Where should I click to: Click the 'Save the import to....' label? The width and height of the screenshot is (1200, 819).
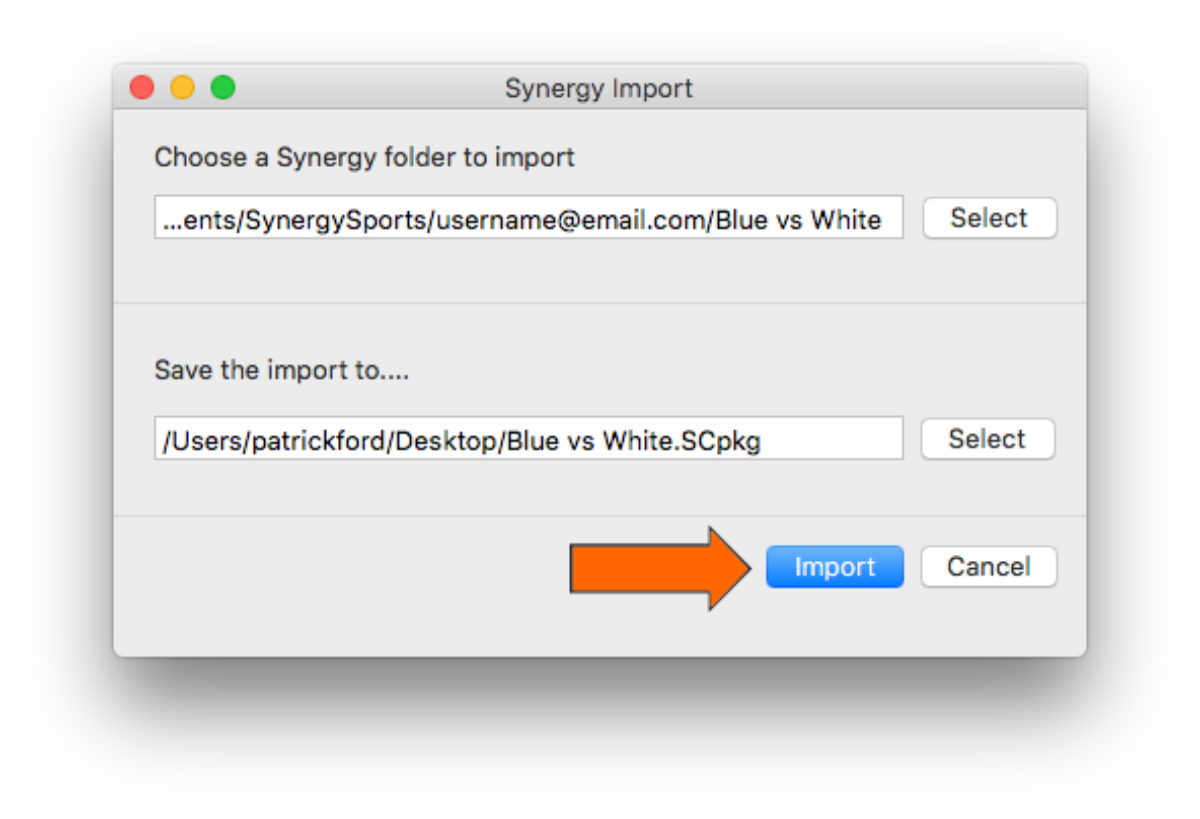[282, 370]
